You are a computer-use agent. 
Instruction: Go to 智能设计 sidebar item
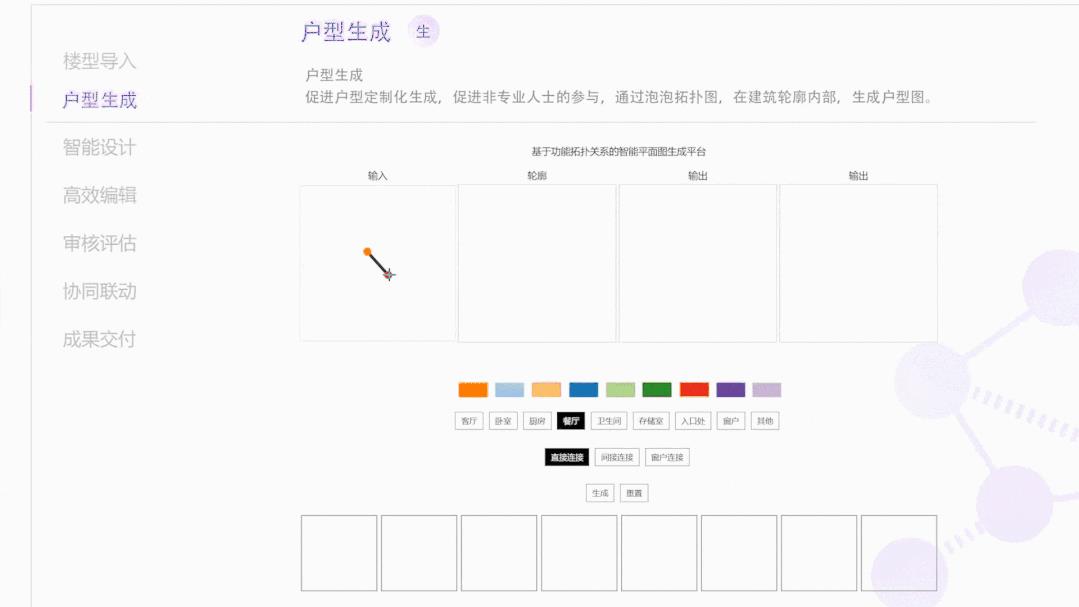pyautogui.click(x=99, y=147)
